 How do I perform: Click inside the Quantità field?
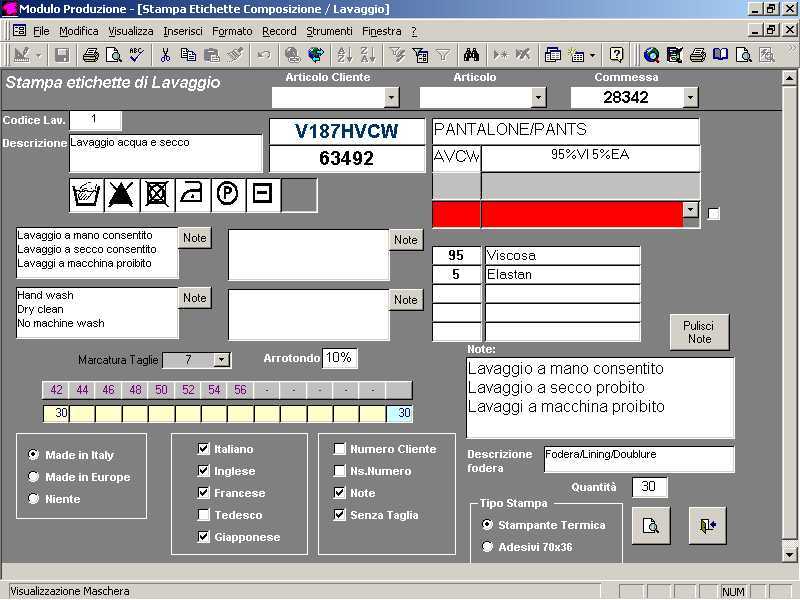click(x=649, y=487)
